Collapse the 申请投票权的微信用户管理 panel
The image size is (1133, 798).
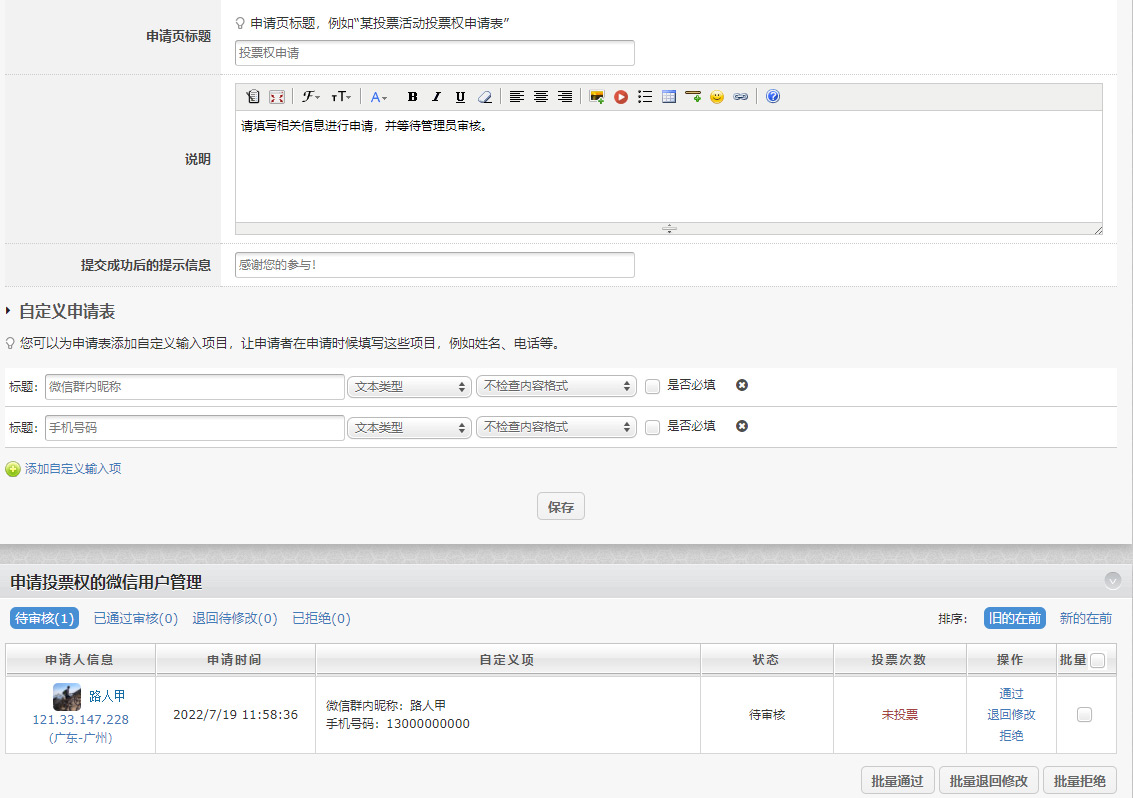(1112, 581)
